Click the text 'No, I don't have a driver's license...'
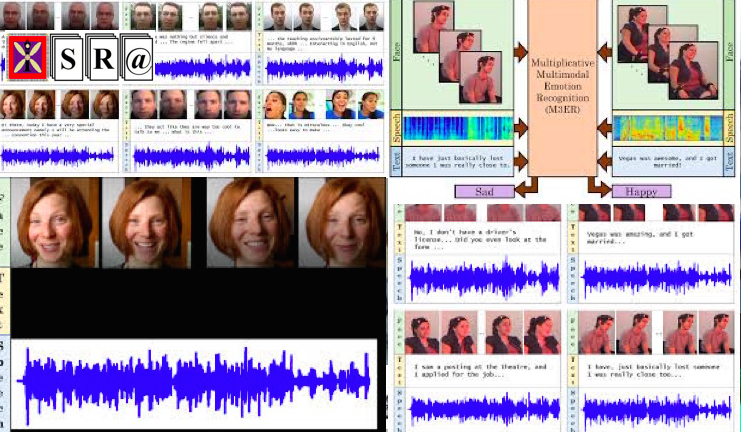Image resolution: width=741 pixels, height=432 pixels. (x=480, y=239)
